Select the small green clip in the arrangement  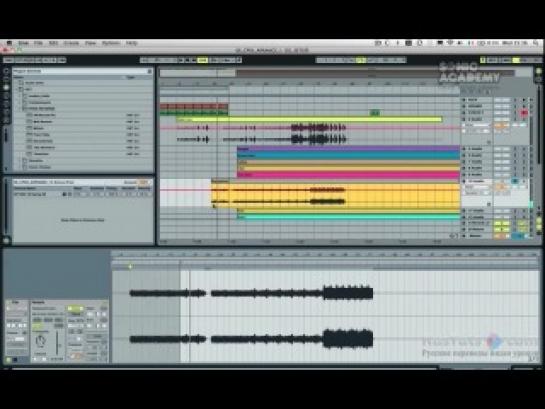[x=374, y=113]
